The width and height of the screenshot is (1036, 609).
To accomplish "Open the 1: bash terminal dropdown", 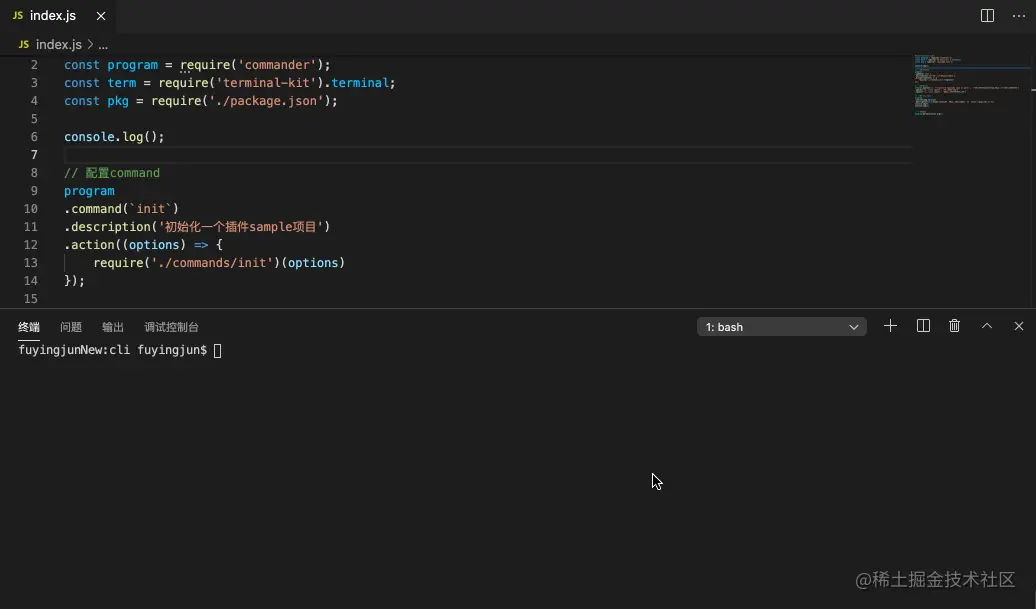I will tap(780, 326).
